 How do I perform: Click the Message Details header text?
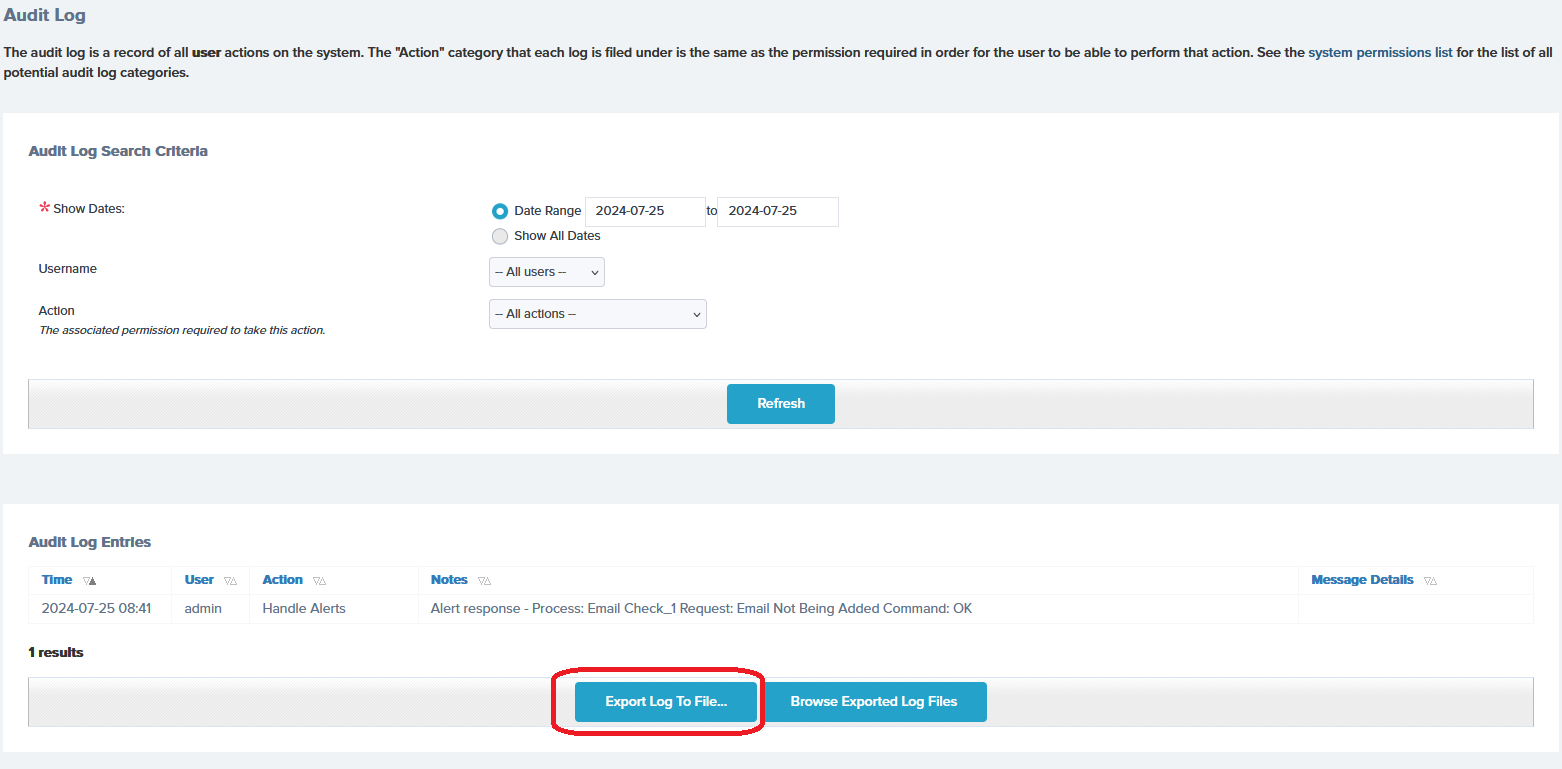pyautogui.click(x=1362, y=580)
